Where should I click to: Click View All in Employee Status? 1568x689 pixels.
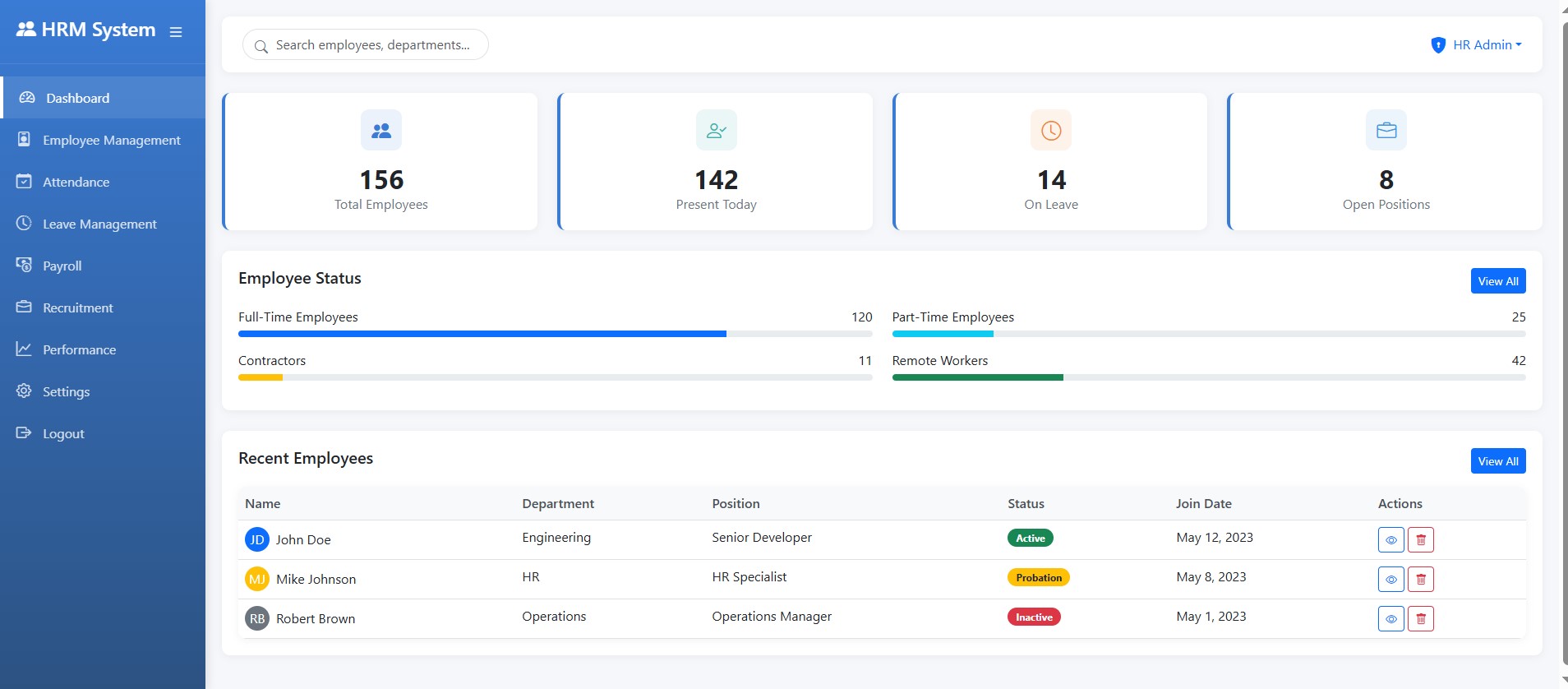(x=1497, y=281)
